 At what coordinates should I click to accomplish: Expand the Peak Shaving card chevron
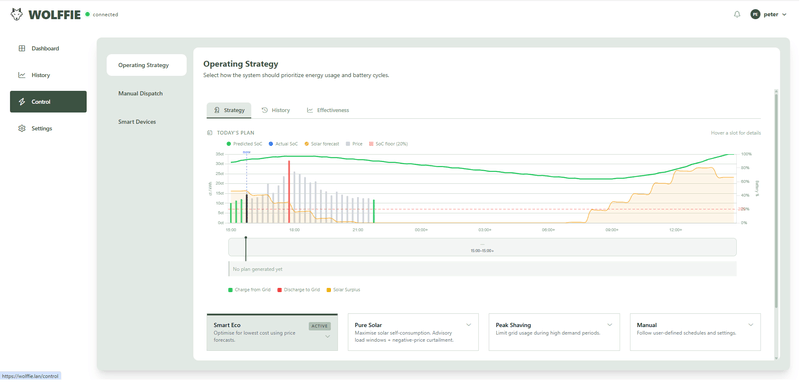click(x=609, y=325)
